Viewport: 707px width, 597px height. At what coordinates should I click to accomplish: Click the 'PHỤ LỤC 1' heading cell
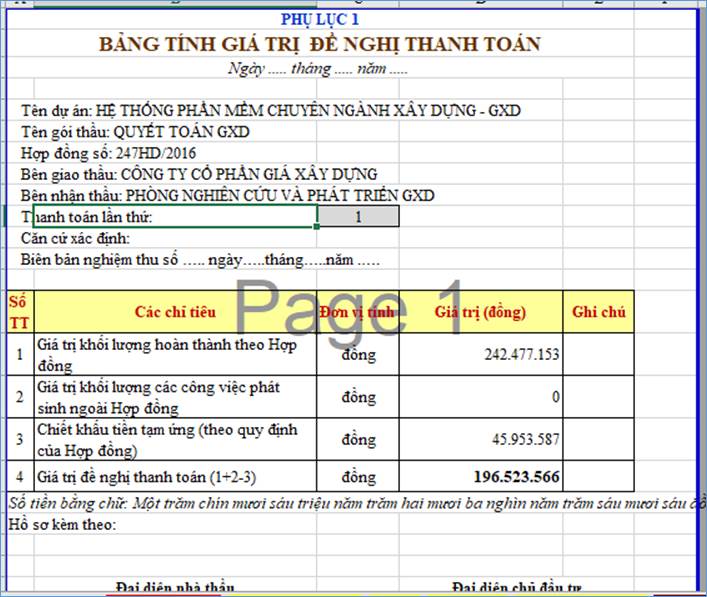(320, 19)
